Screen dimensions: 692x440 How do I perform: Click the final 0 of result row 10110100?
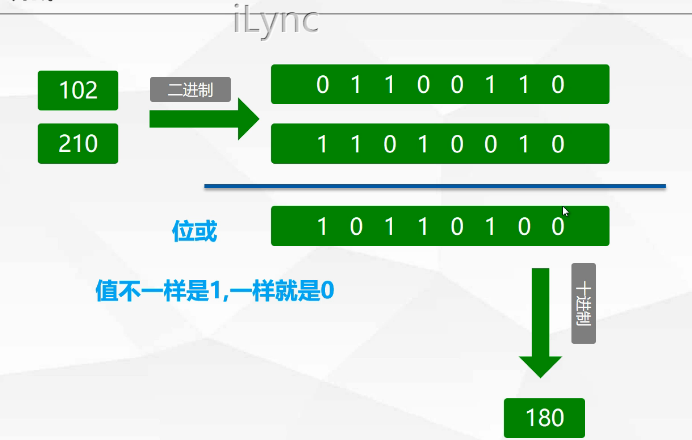click(x=557, y=226)
